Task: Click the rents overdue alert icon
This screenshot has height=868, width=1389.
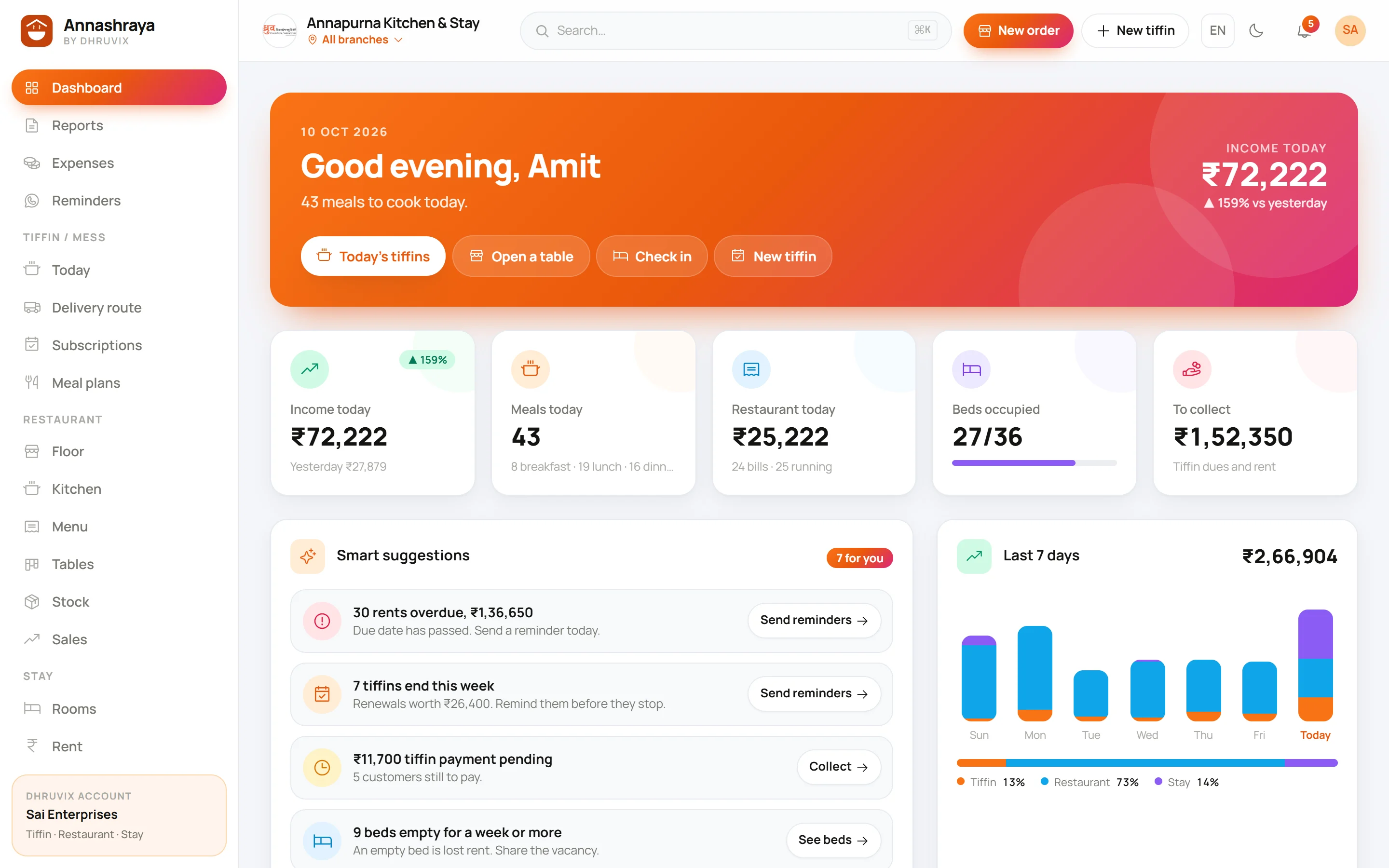Action: point(322,621)
